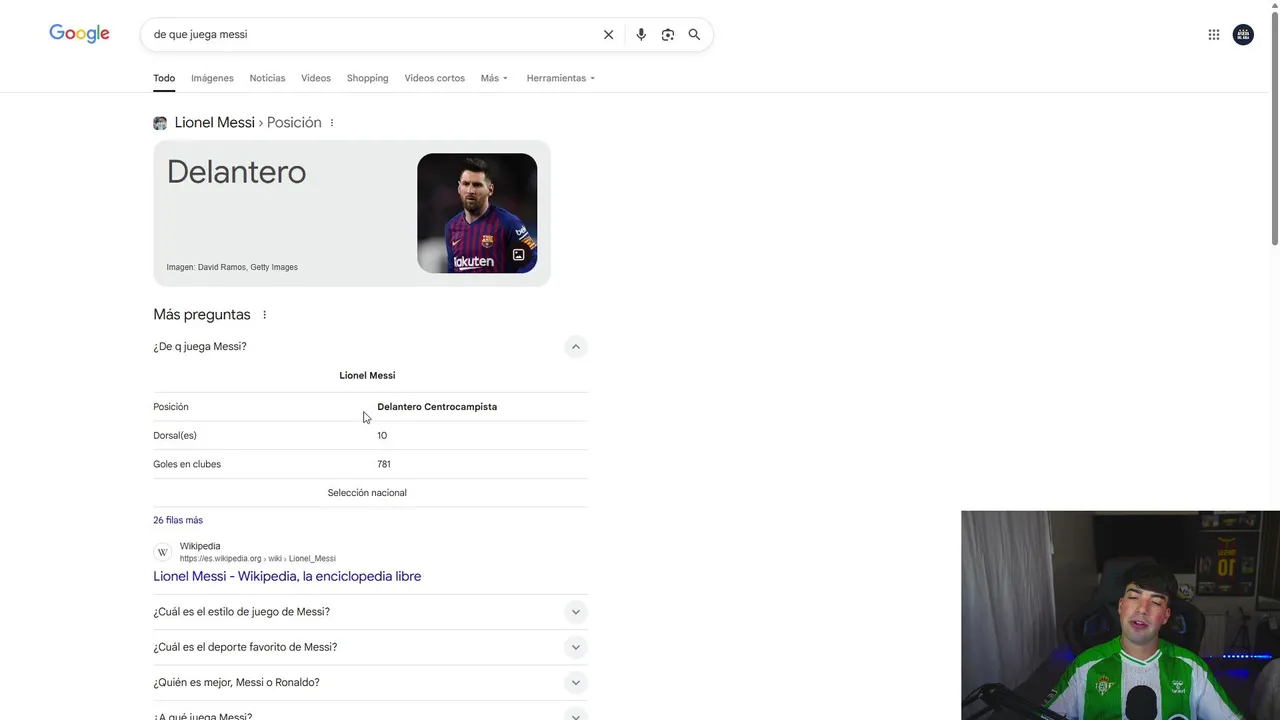Screen dimensions: 1280x720
Task: Switch to the Imágenes tab
Action: 212,78
